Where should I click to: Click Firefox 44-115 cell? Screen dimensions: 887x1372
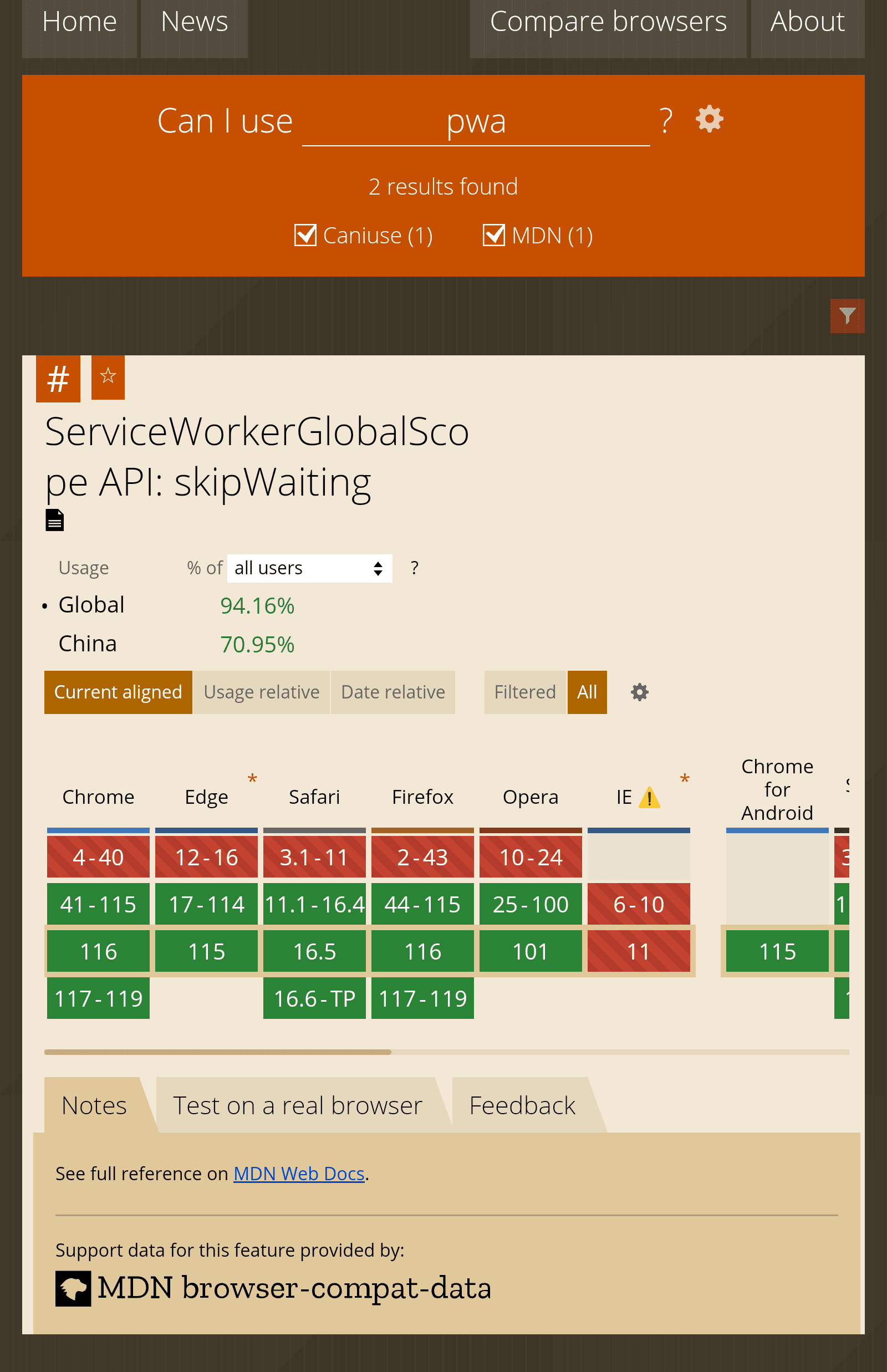point(423,904)
